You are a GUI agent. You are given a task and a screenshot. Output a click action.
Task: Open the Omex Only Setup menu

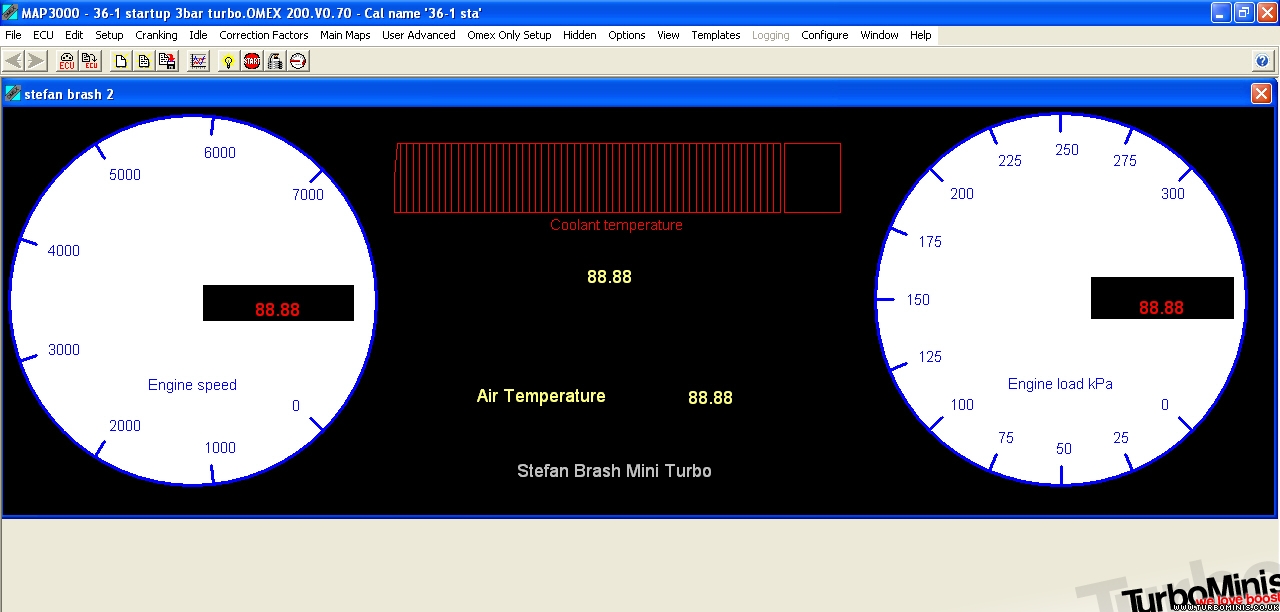pos(509,35)
